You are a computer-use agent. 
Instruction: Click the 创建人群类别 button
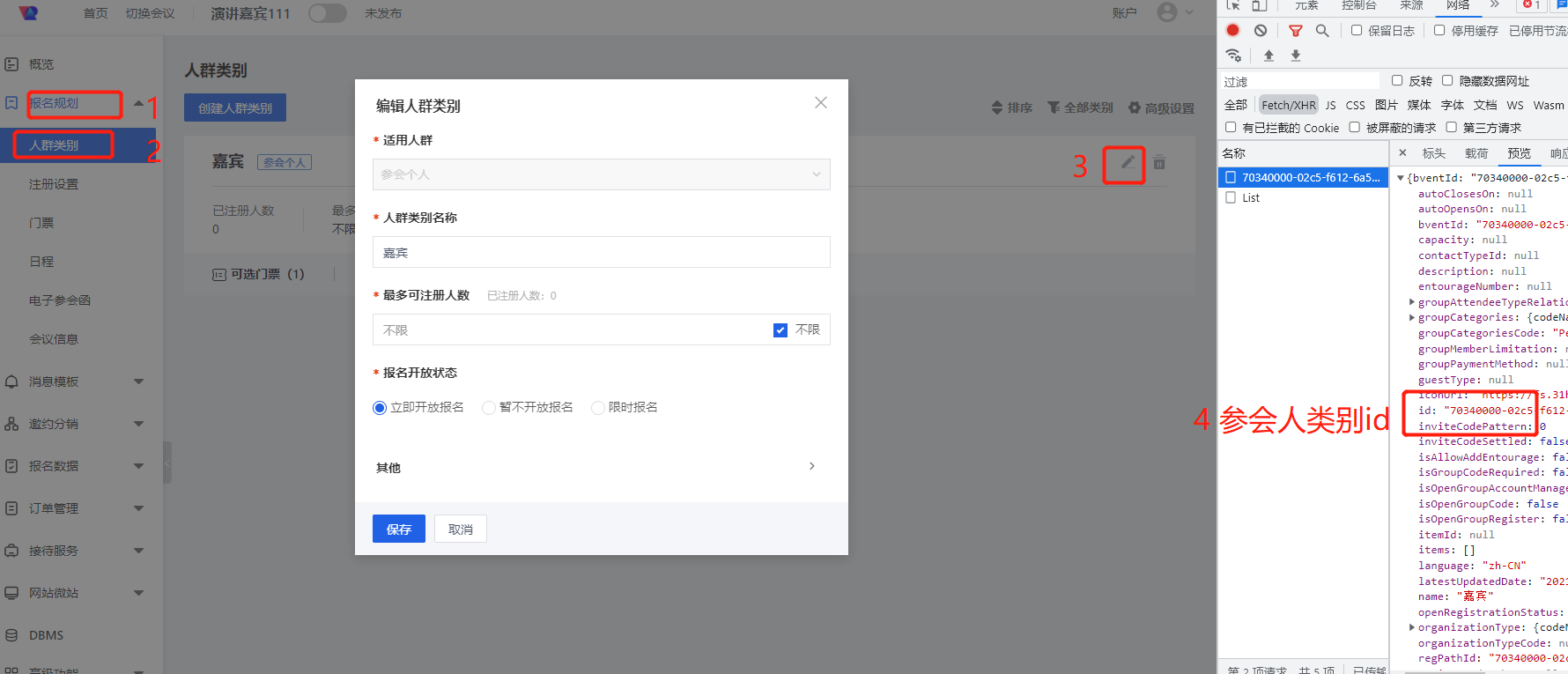point(235,107)
